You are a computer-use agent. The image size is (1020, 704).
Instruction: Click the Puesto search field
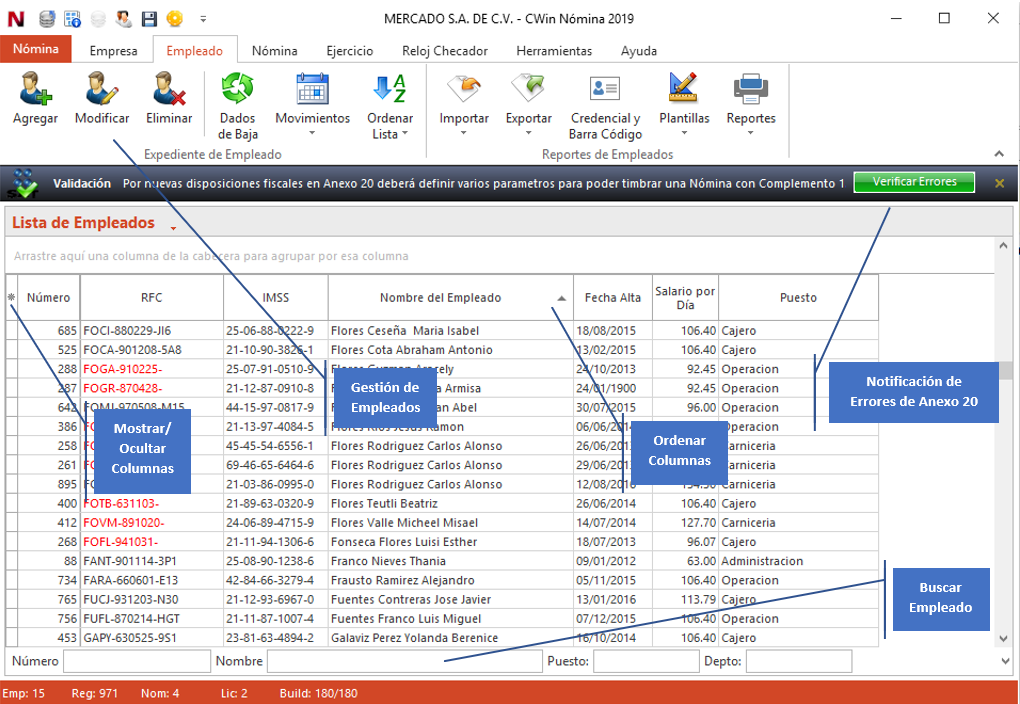646,661
